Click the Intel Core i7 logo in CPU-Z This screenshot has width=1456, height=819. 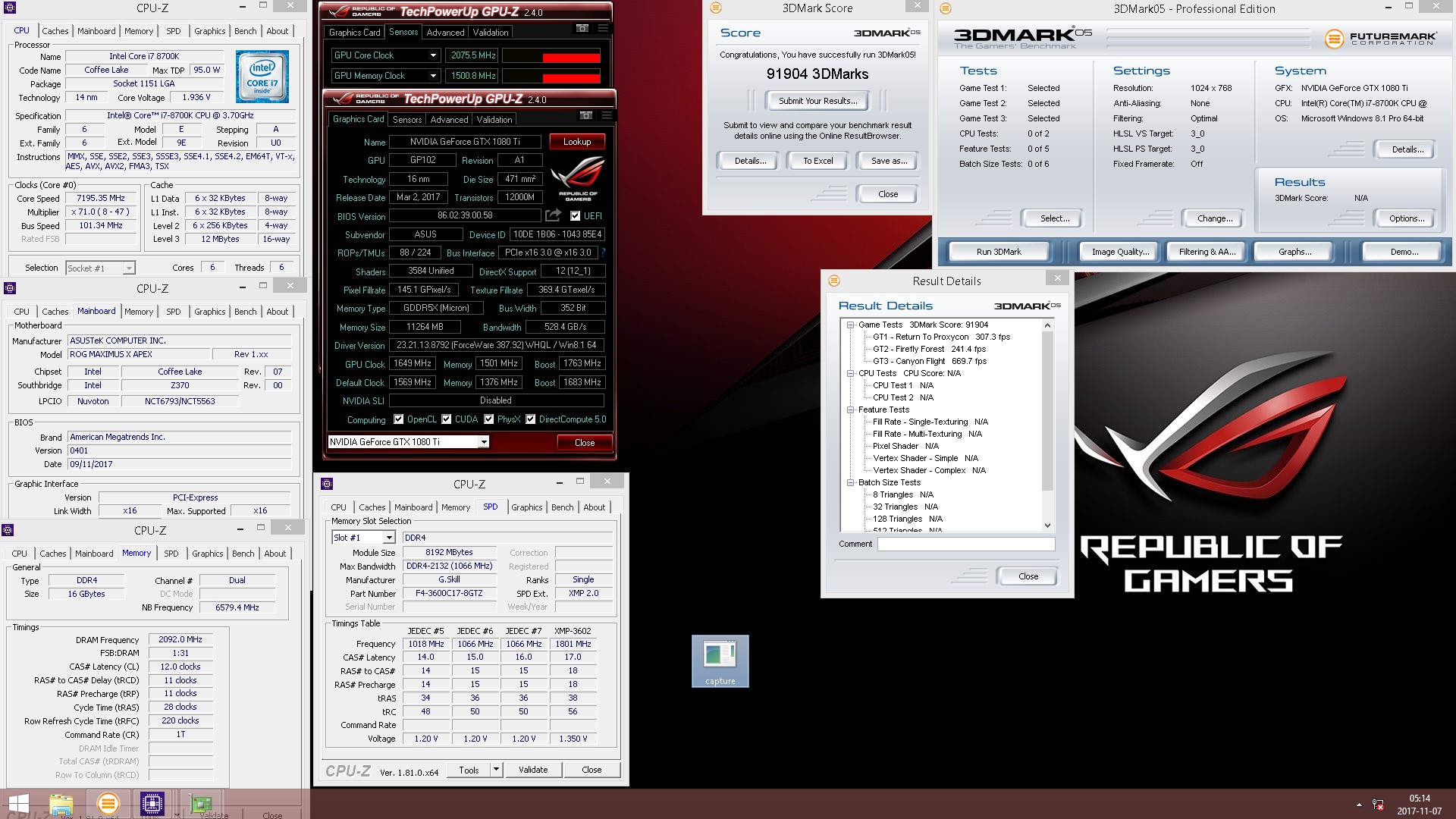click(262, 77)
